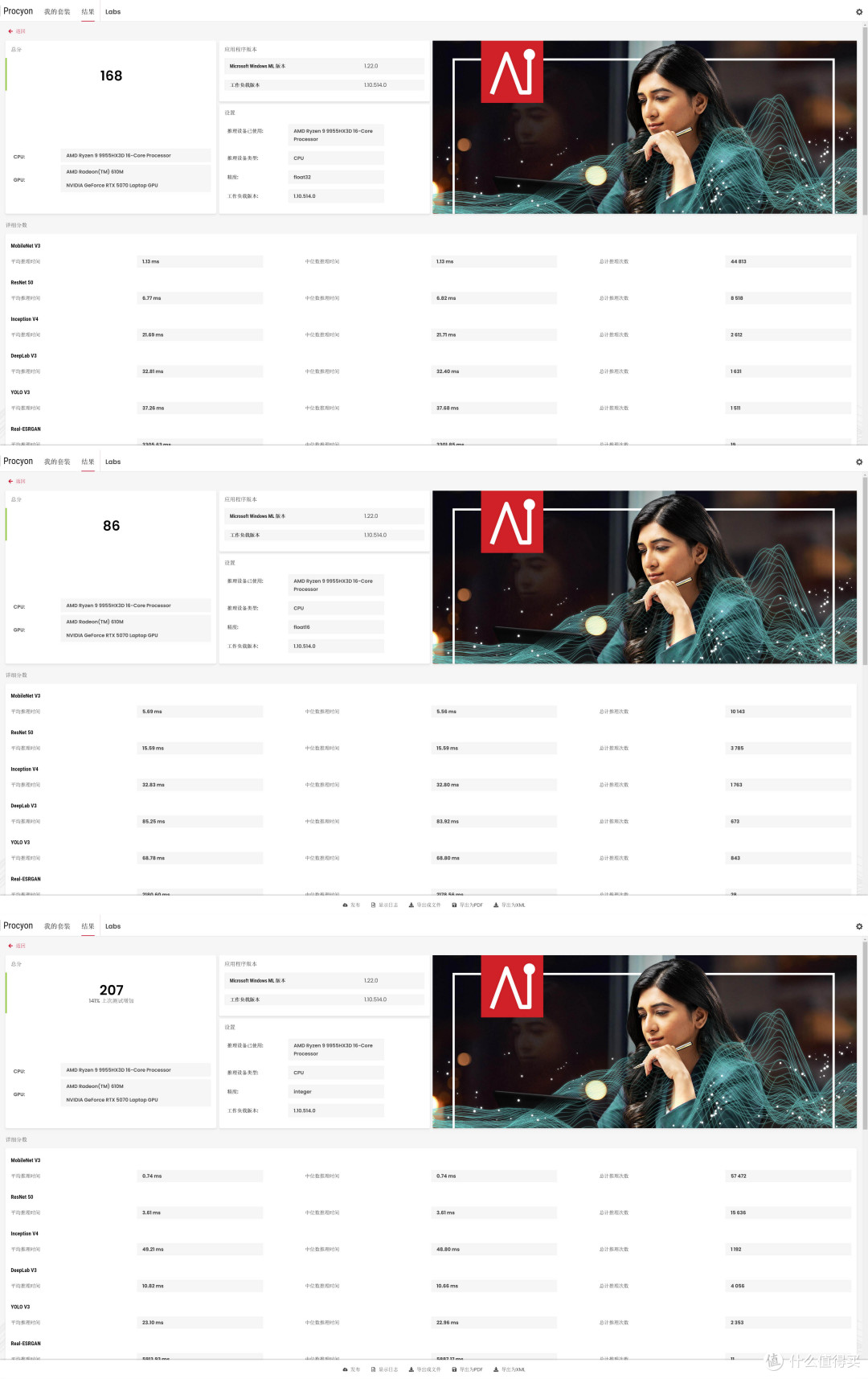Click the AI banner image in the 86-score window
Image resolution: width=868 pixels, height=1379 pixels.
(x=645, y=577)
